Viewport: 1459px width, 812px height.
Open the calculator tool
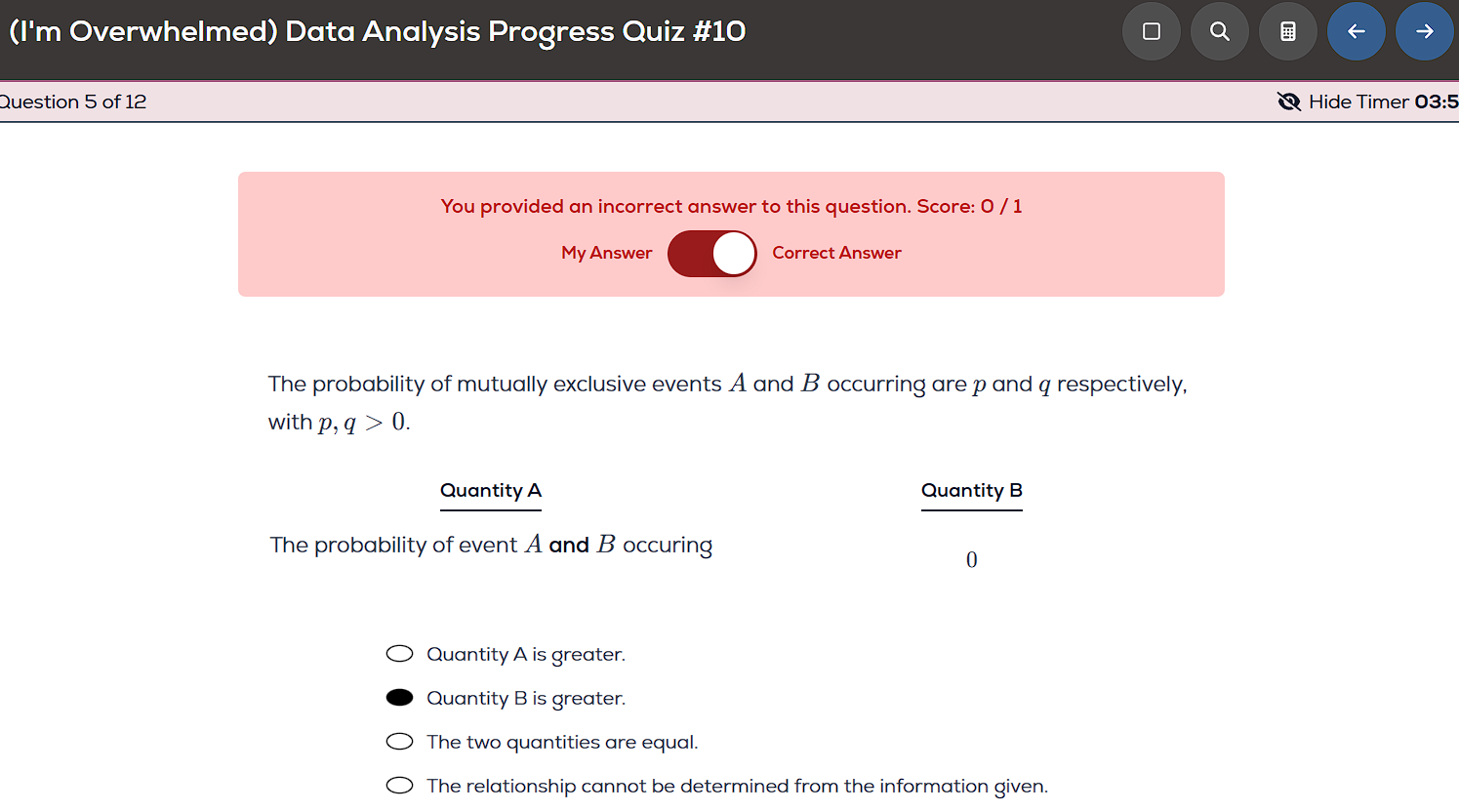pyautogui.click(x=1288, y=31)
